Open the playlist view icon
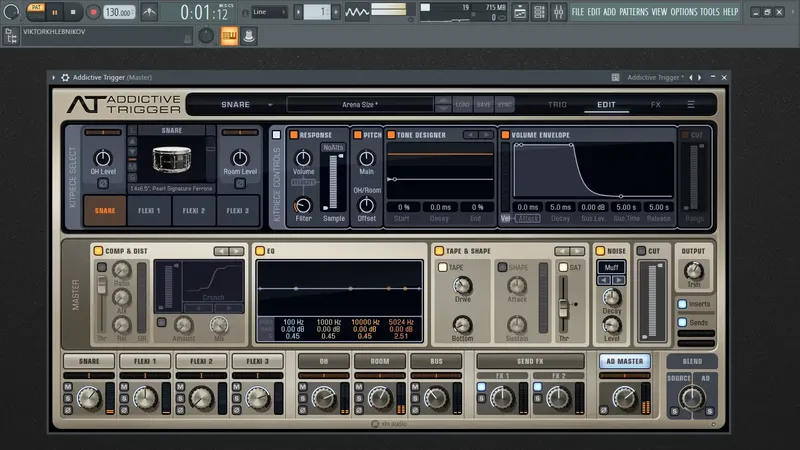The height and width of the screenshot is (450, 800). pyautogui.click(x=520, y=12)
